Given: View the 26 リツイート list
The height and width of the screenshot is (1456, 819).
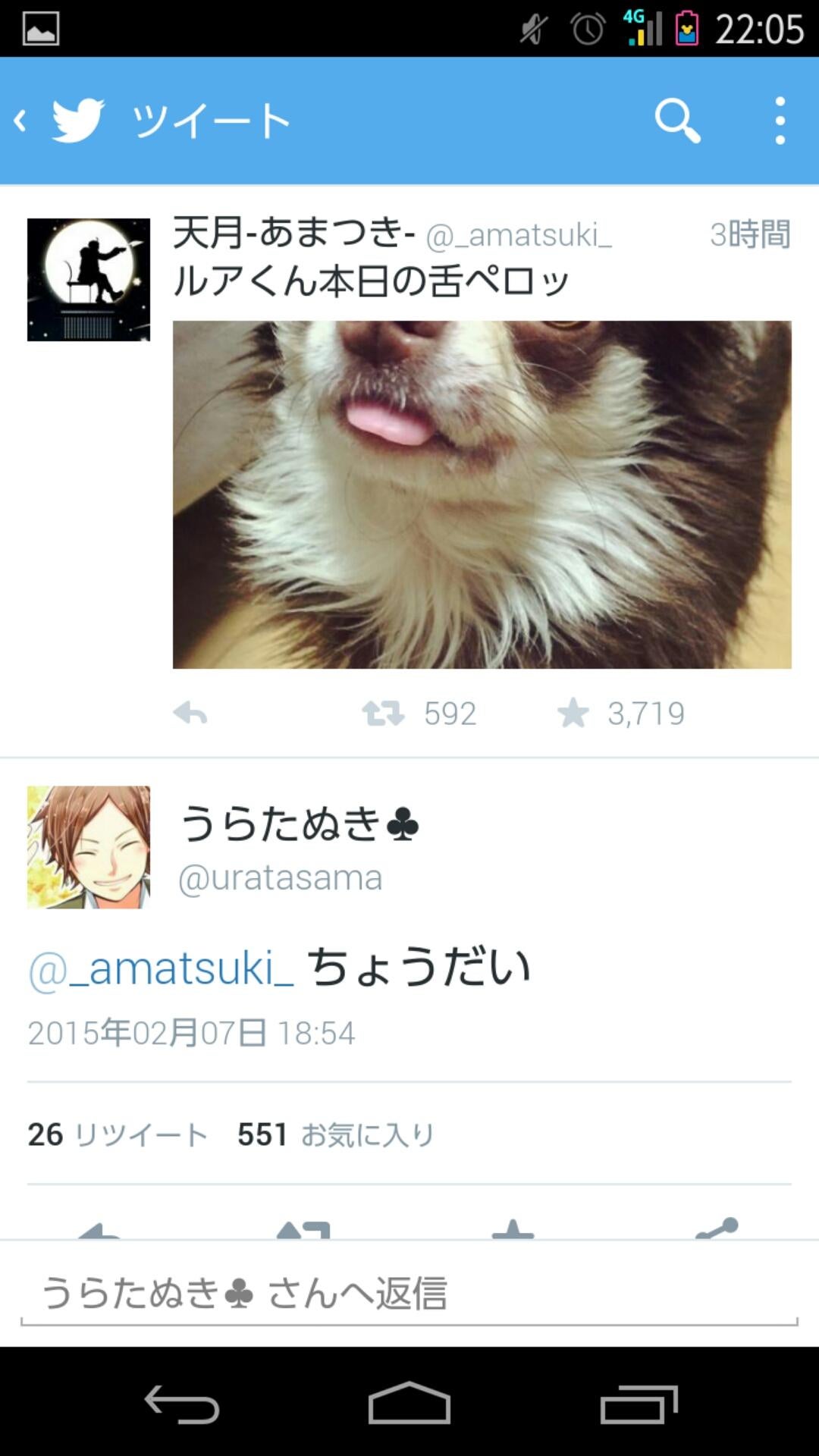Looking at the screenshot, I should tap(118, 1134).
